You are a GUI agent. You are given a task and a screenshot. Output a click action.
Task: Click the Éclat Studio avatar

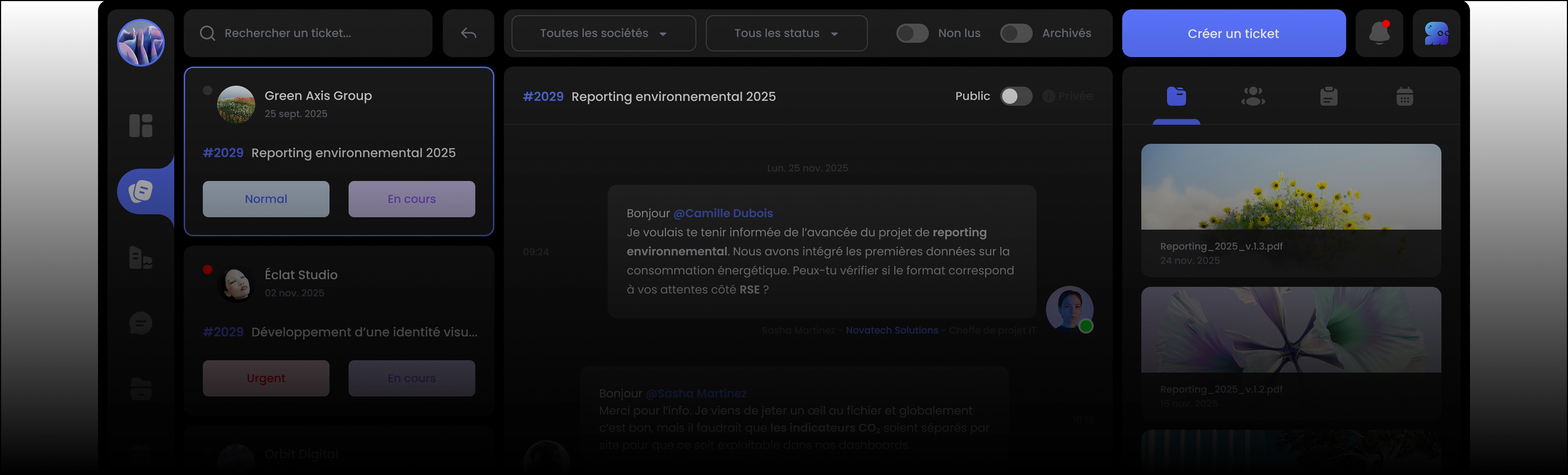tap(236, 283)
